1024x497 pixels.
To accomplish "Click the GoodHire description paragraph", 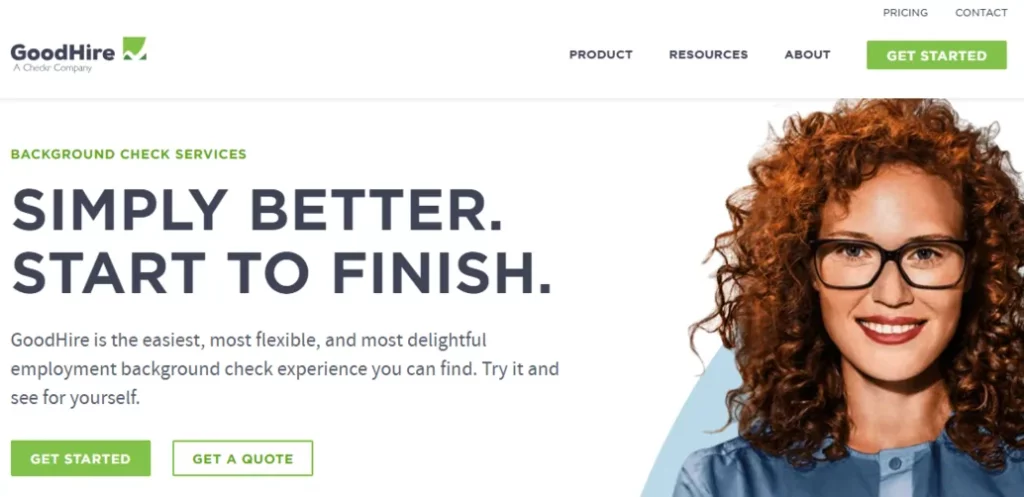I will tap(285, 369).
